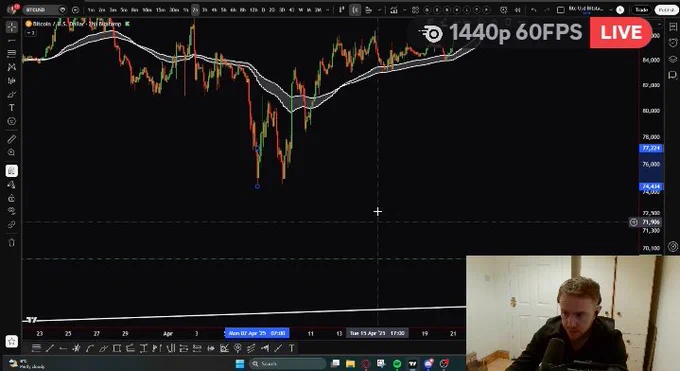Click the link drawings chain icon
The width and height of the screenshot is (680, 371).
pos(12,224)
